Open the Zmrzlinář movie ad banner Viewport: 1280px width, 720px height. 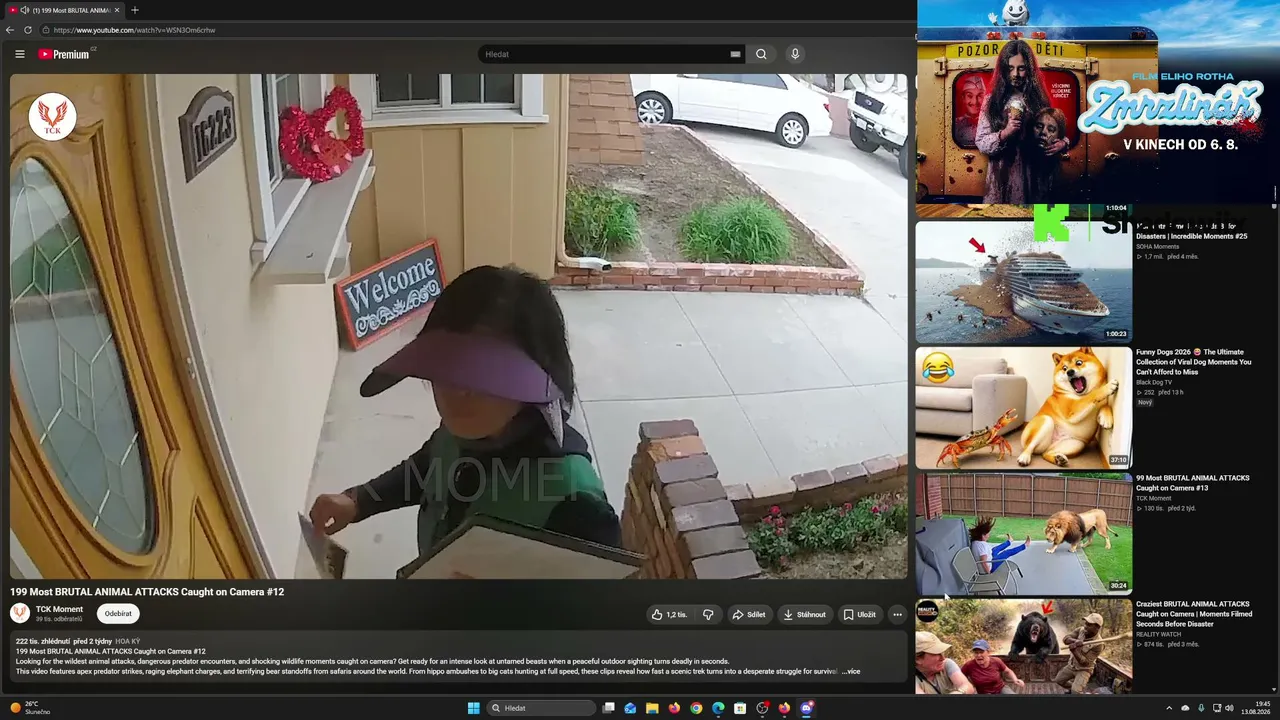point(1096,102)
